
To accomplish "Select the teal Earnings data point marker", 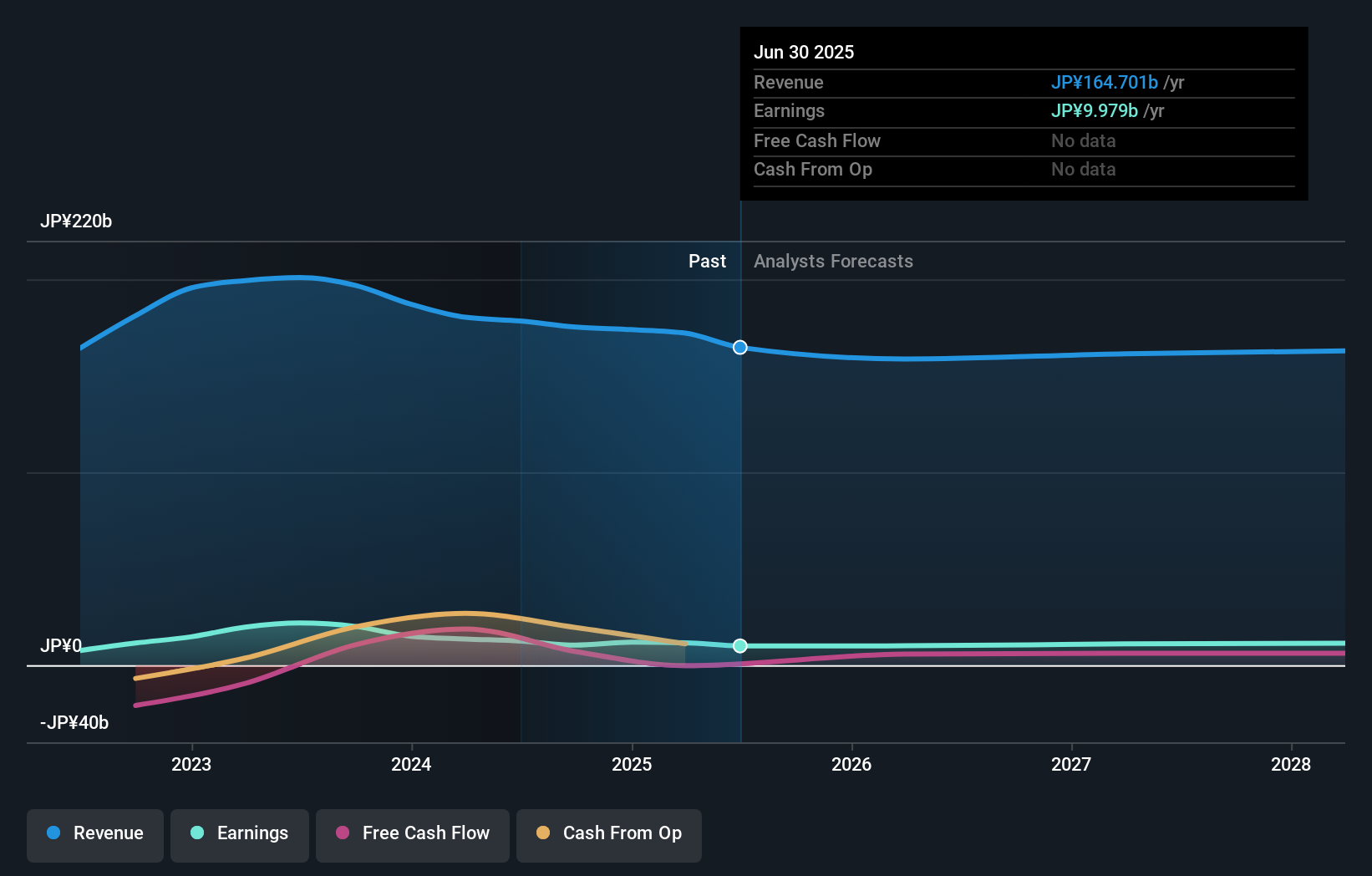I will (739, 644).
